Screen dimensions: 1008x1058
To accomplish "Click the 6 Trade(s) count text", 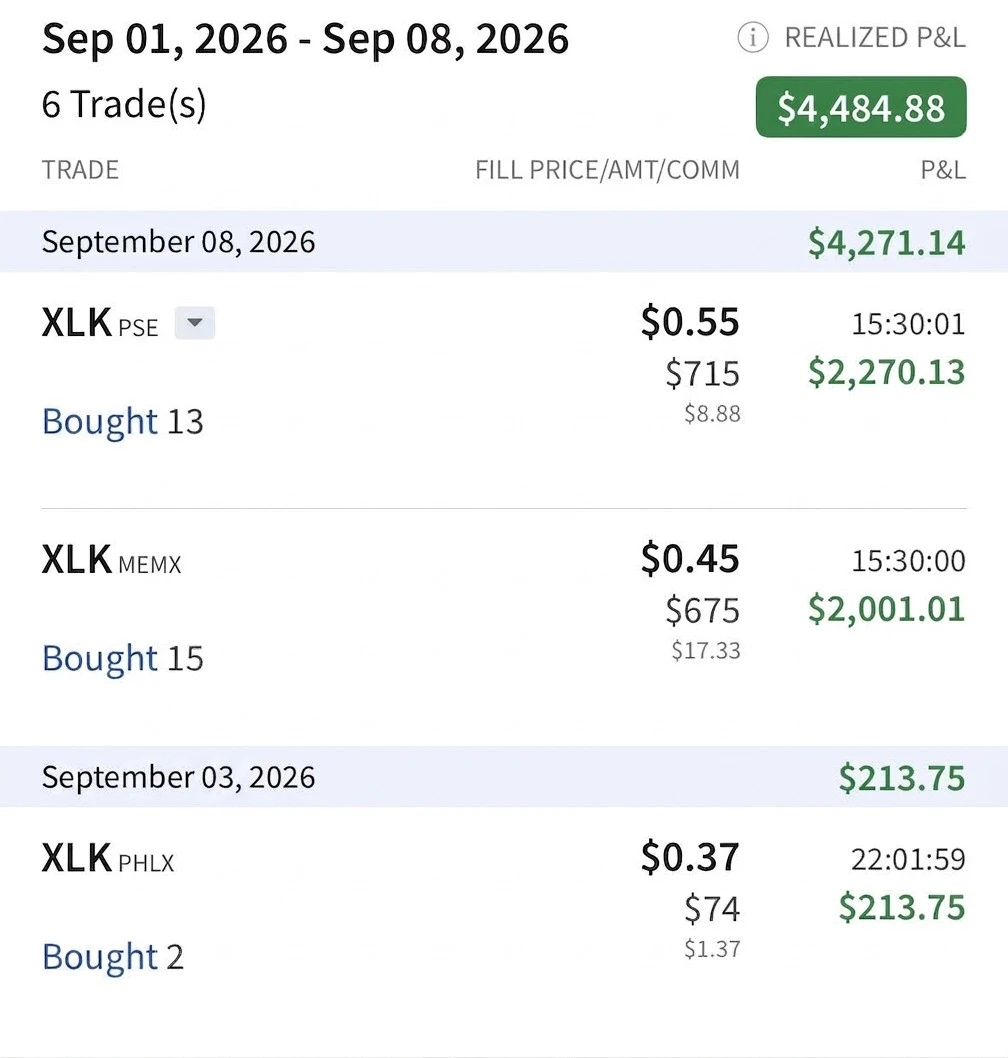I will pos(124,105).
